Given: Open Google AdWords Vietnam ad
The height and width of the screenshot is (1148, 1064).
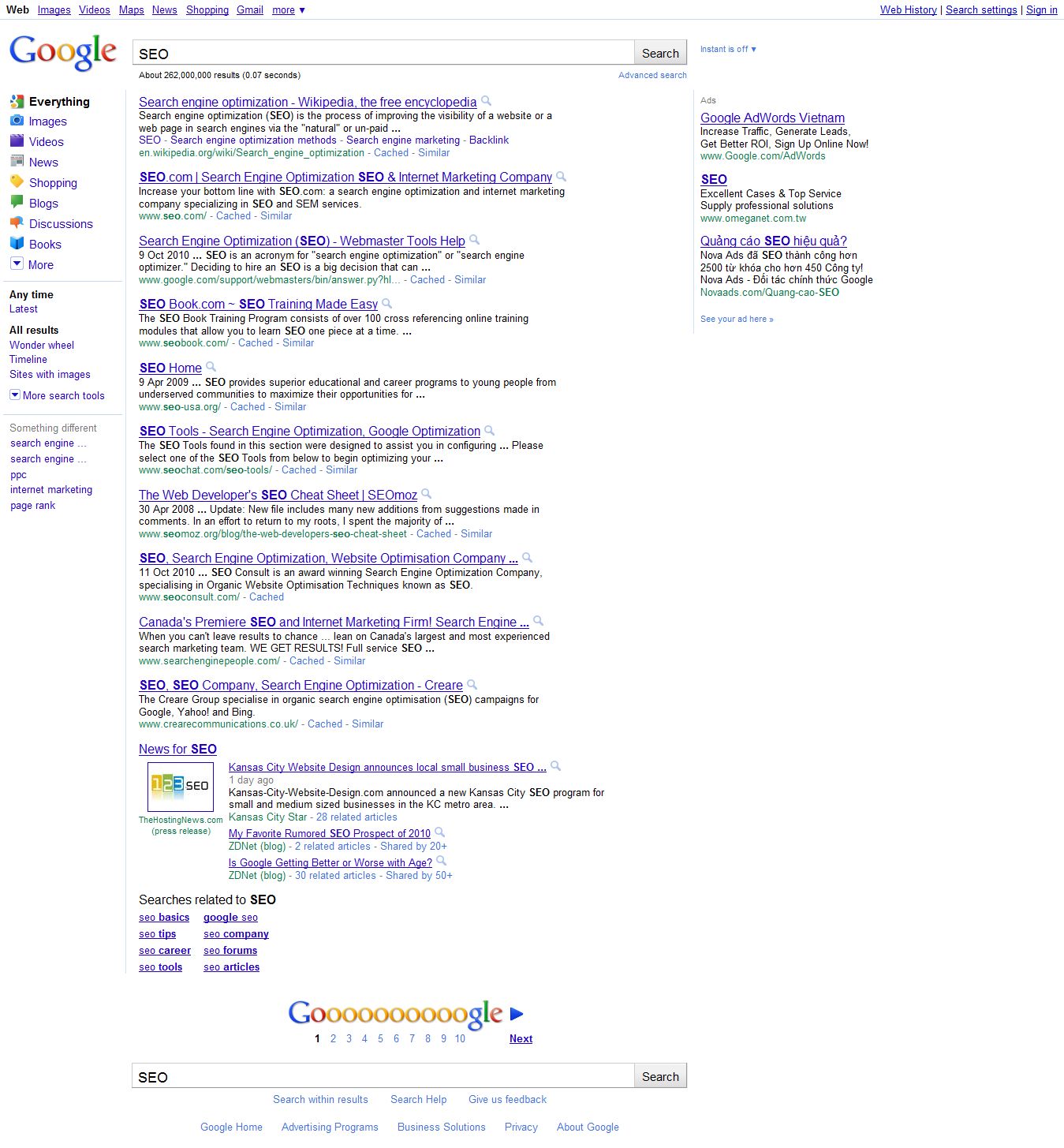Looking at the screenshot, I should 772,118.
